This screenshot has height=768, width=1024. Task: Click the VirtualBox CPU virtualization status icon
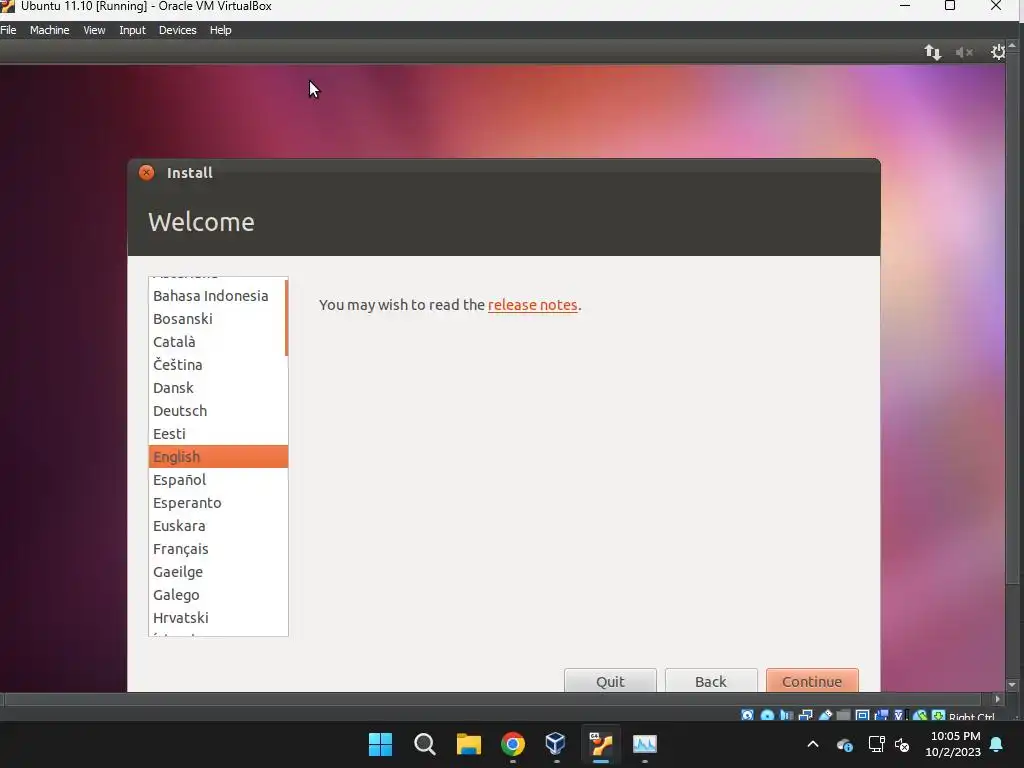coord(900,715)
